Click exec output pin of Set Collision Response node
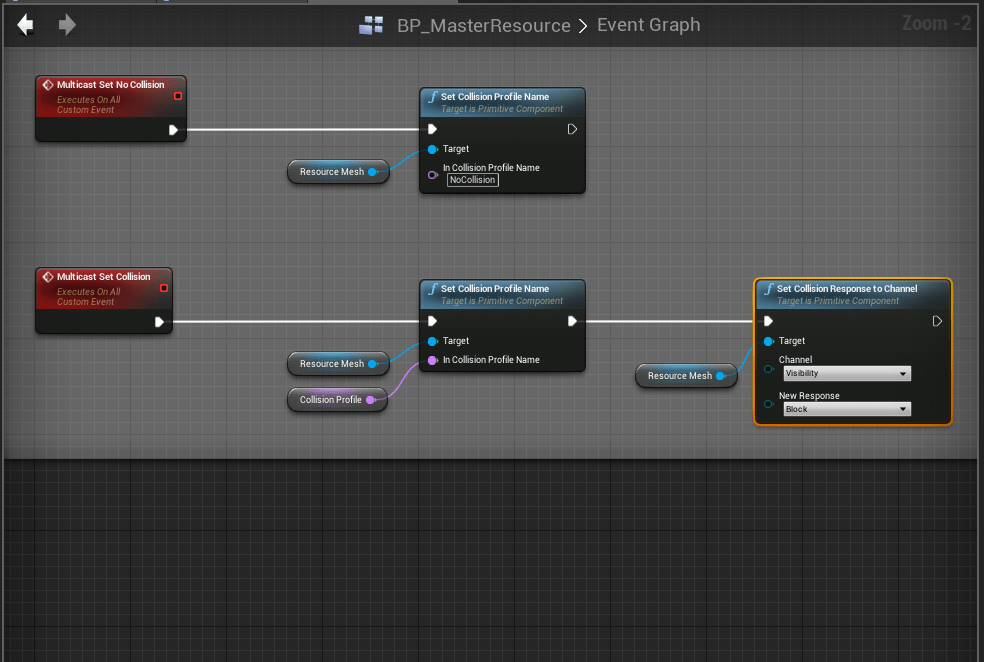This screenshot has width=984, height=662. [937, 321]
